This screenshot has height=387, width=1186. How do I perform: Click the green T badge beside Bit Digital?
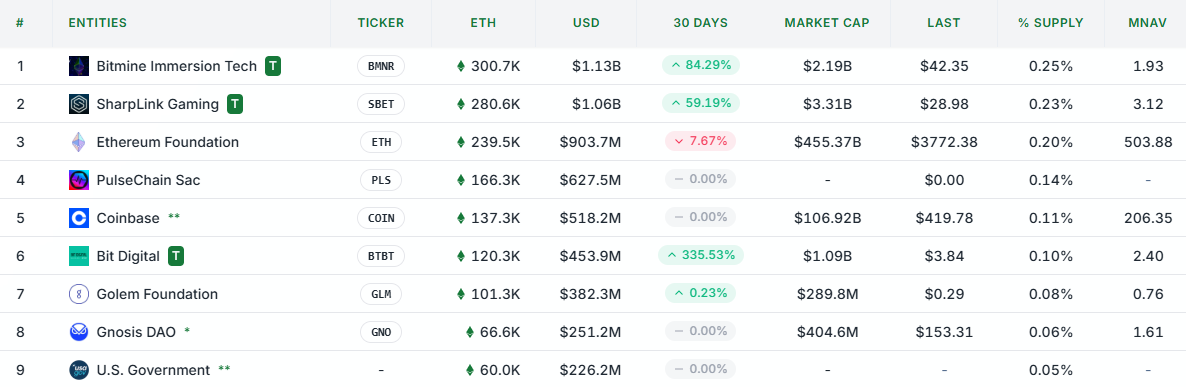pos(176,256)
